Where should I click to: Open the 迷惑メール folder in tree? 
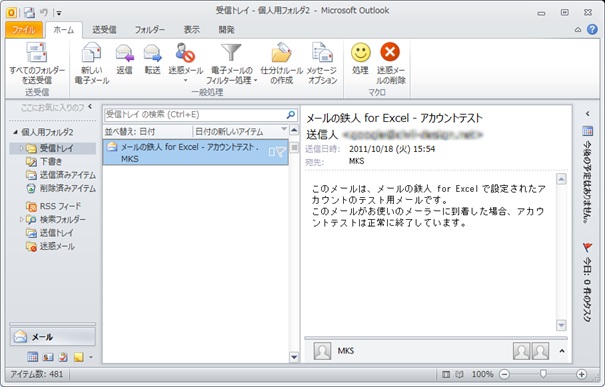pyautogui.click(x=57, y=246)
